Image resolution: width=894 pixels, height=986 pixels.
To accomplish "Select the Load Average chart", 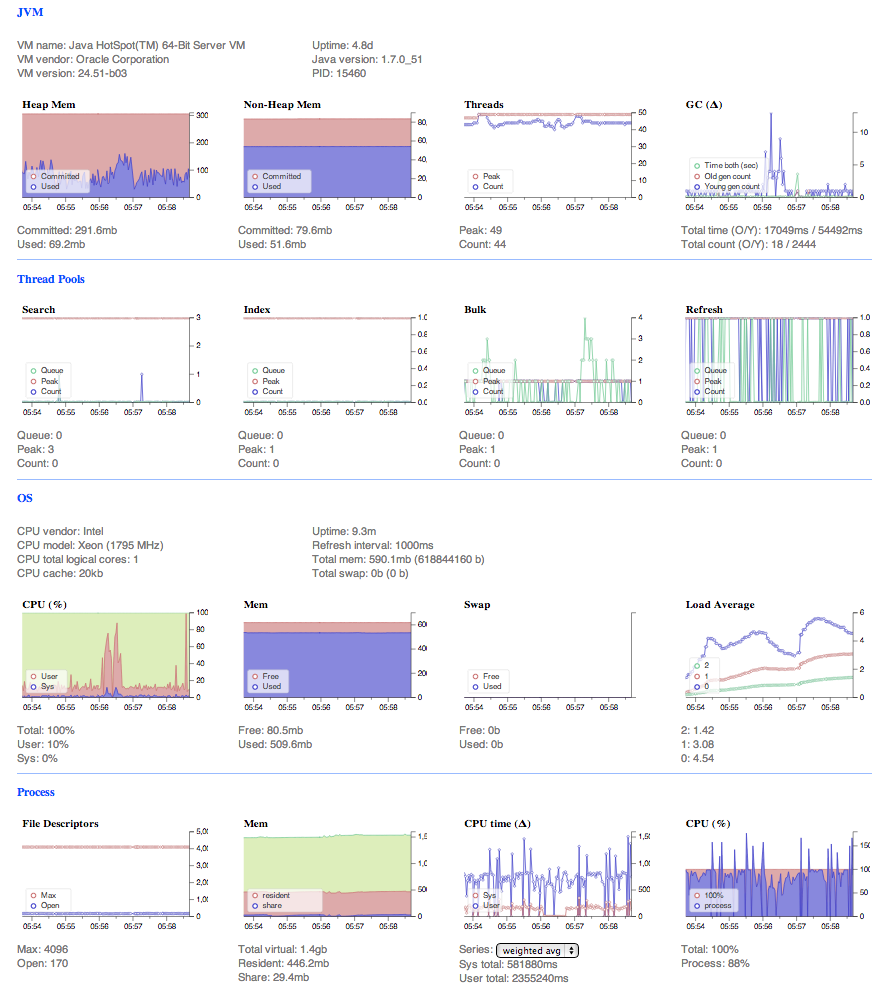I will click(770, 655).
